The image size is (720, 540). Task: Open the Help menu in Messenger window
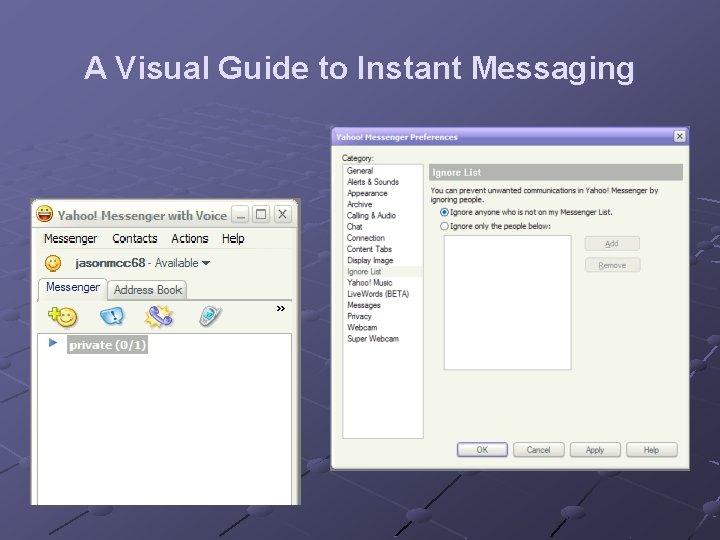click(x=233, y=239)
